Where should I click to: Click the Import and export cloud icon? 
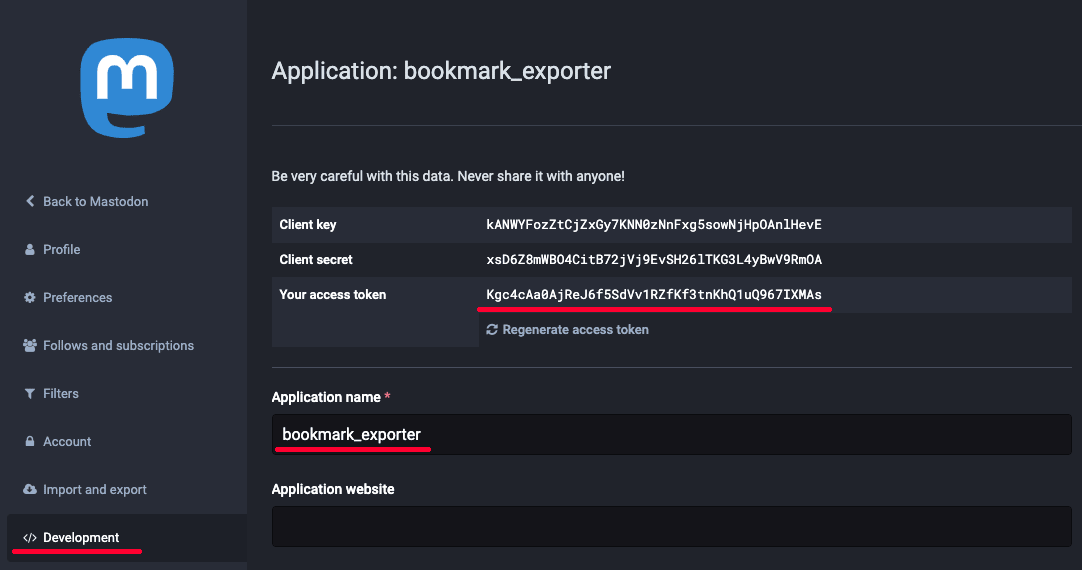30,489
